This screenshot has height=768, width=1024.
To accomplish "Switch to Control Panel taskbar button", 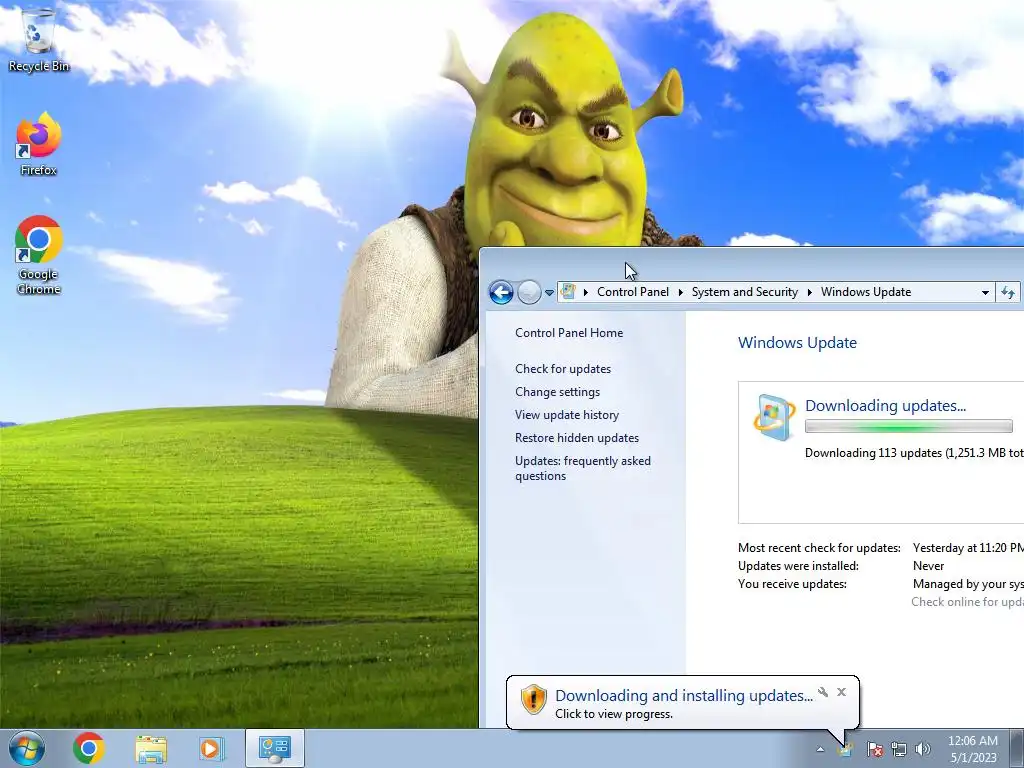I will click(x=275, y=748).
